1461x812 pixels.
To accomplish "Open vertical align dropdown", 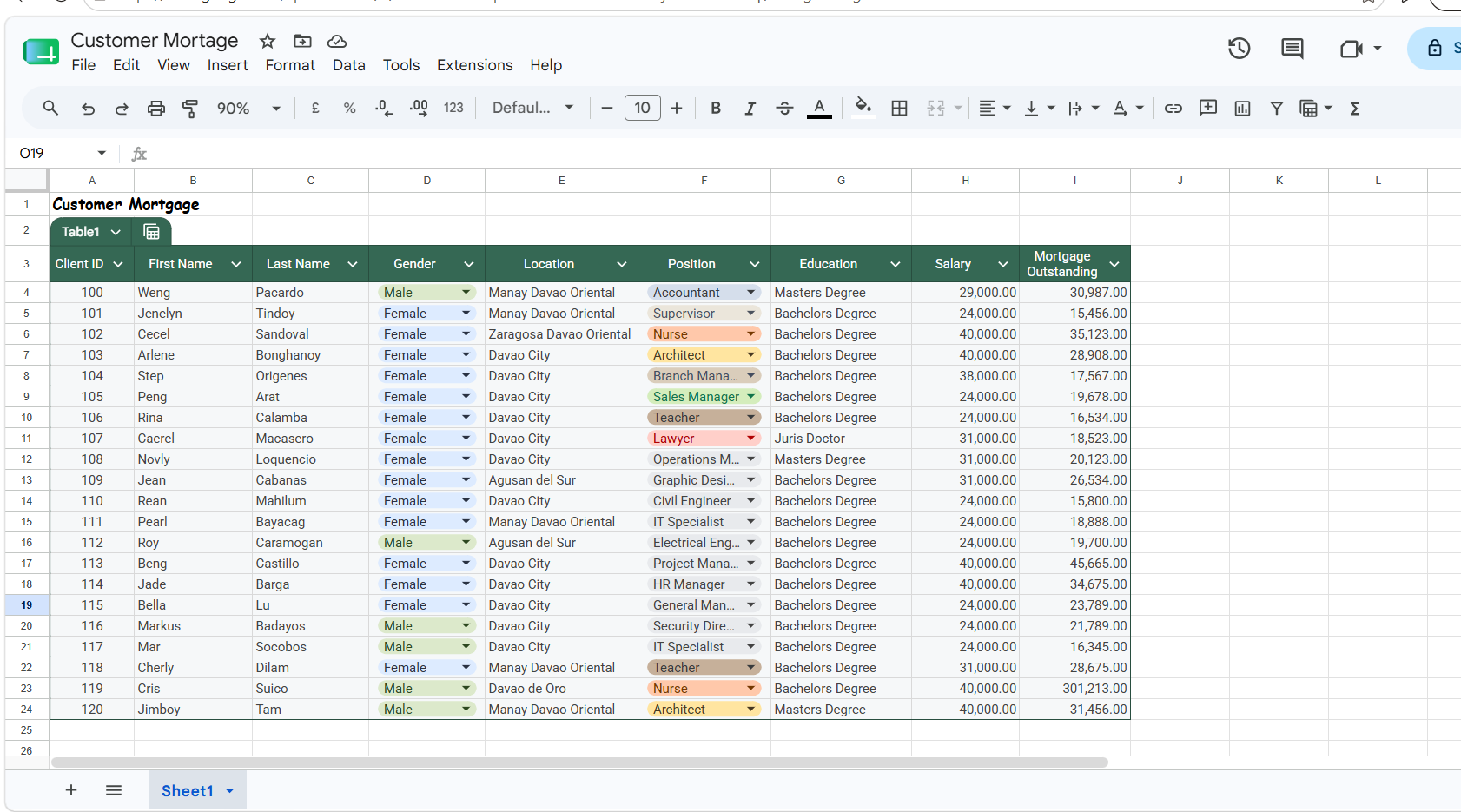I will click(1040, 108).
